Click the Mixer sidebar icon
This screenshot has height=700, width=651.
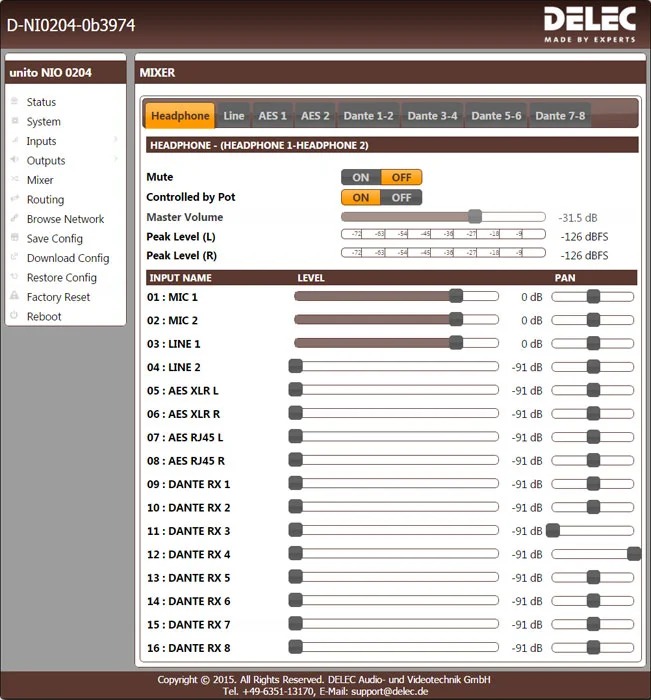[x=14, y=179]
